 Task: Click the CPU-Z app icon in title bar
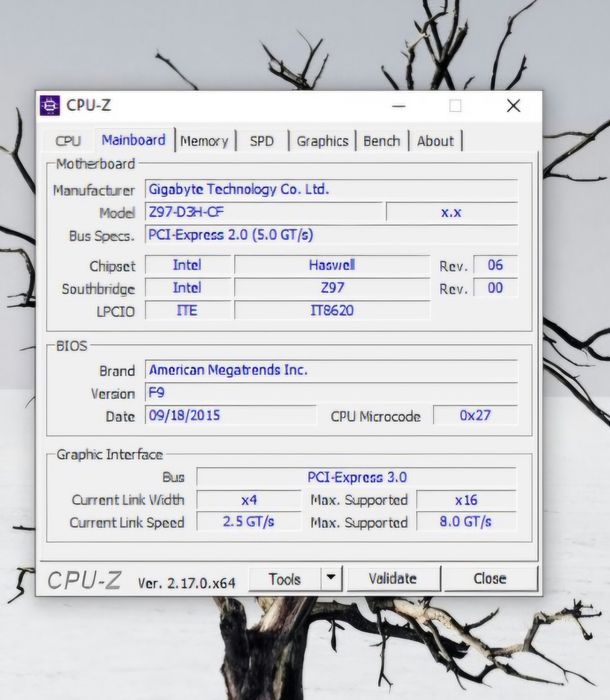click(50, 106)
